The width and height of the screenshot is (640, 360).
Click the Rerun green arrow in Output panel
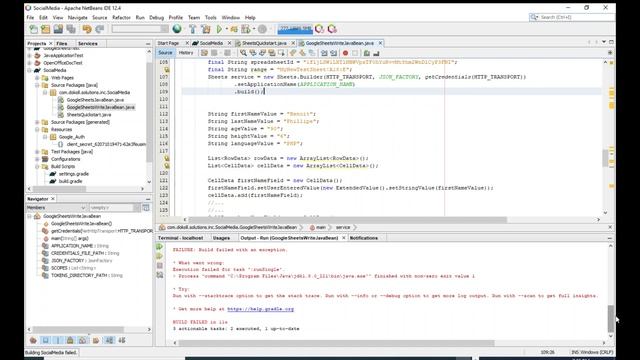(160, 247)
